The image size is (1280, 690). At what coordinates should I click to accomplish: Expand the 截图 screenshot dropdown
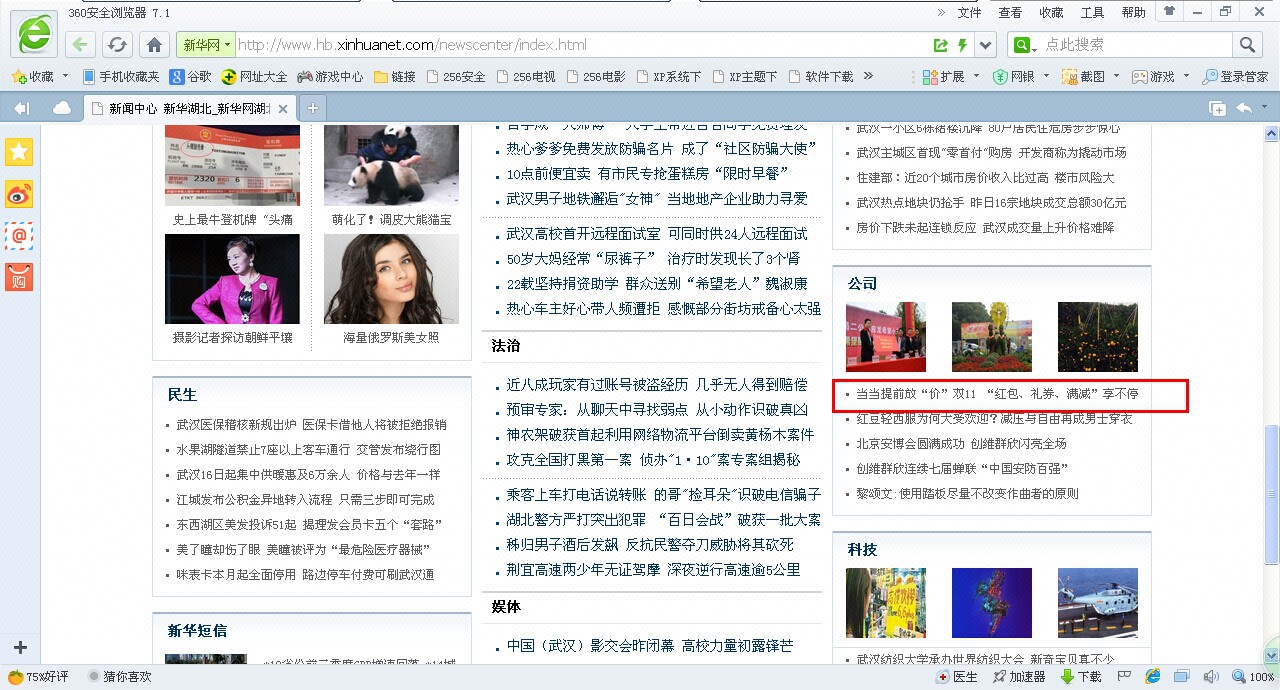[x=1115, y=76]
